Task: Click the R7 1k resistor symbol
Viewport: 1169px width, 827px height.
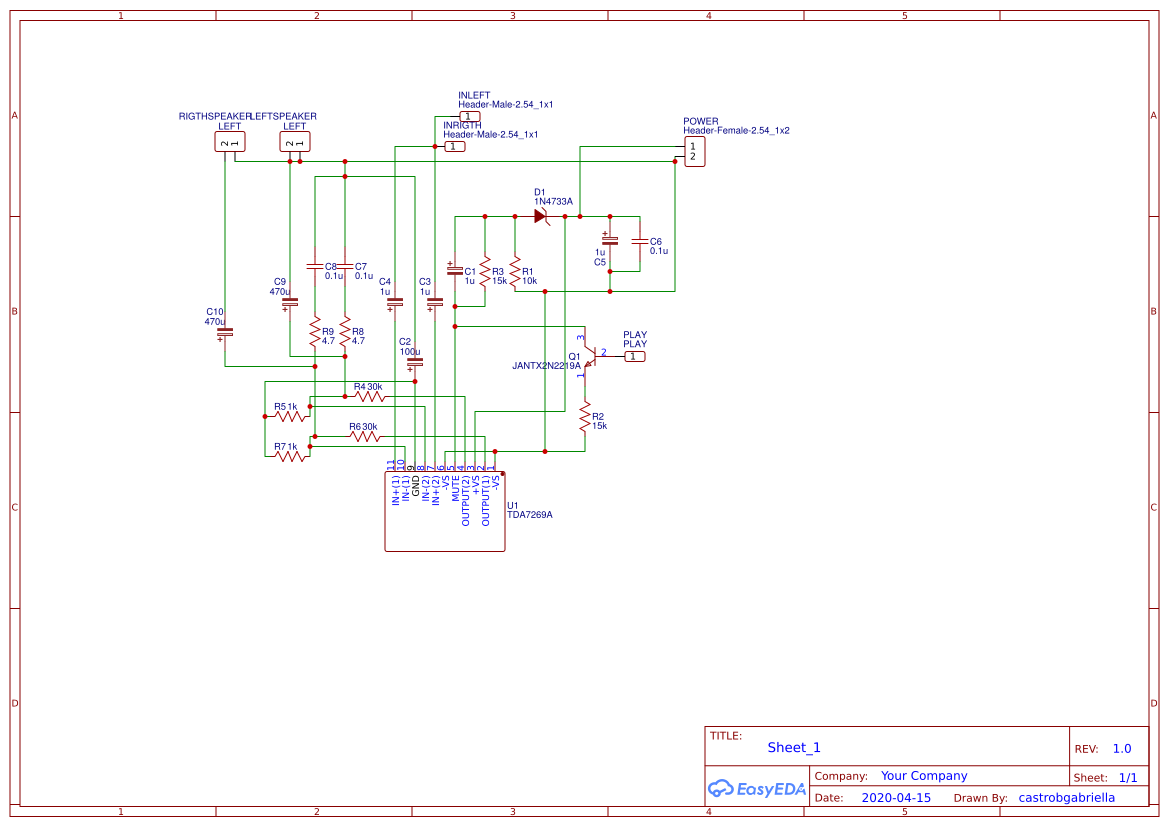Action: (290, 456)
